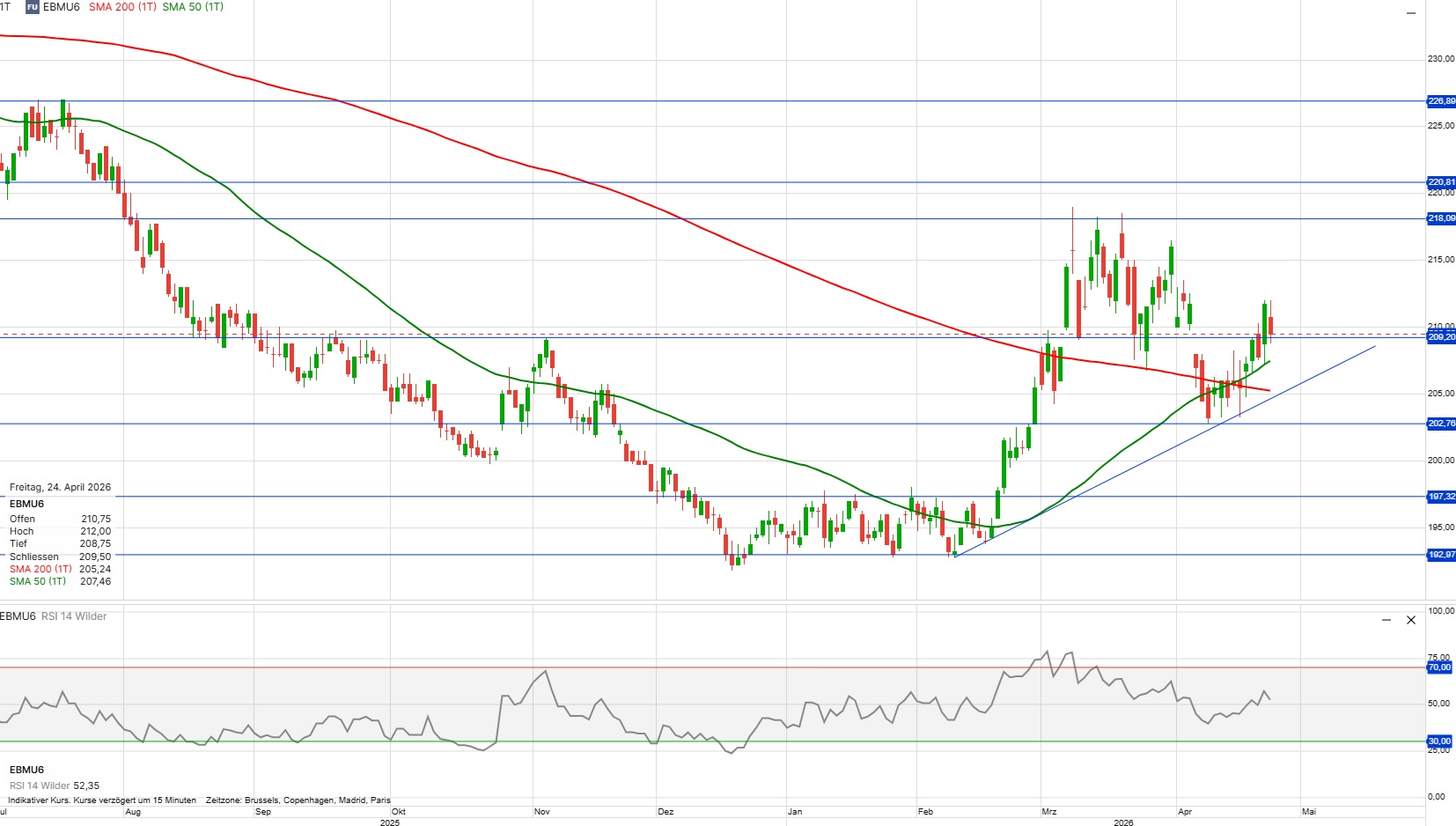Select the green SMA 50 (1T) legend label
Image resolution: width=1456 pixels, height=826 pixels.
pyautogui.click(x=193, y=7)
